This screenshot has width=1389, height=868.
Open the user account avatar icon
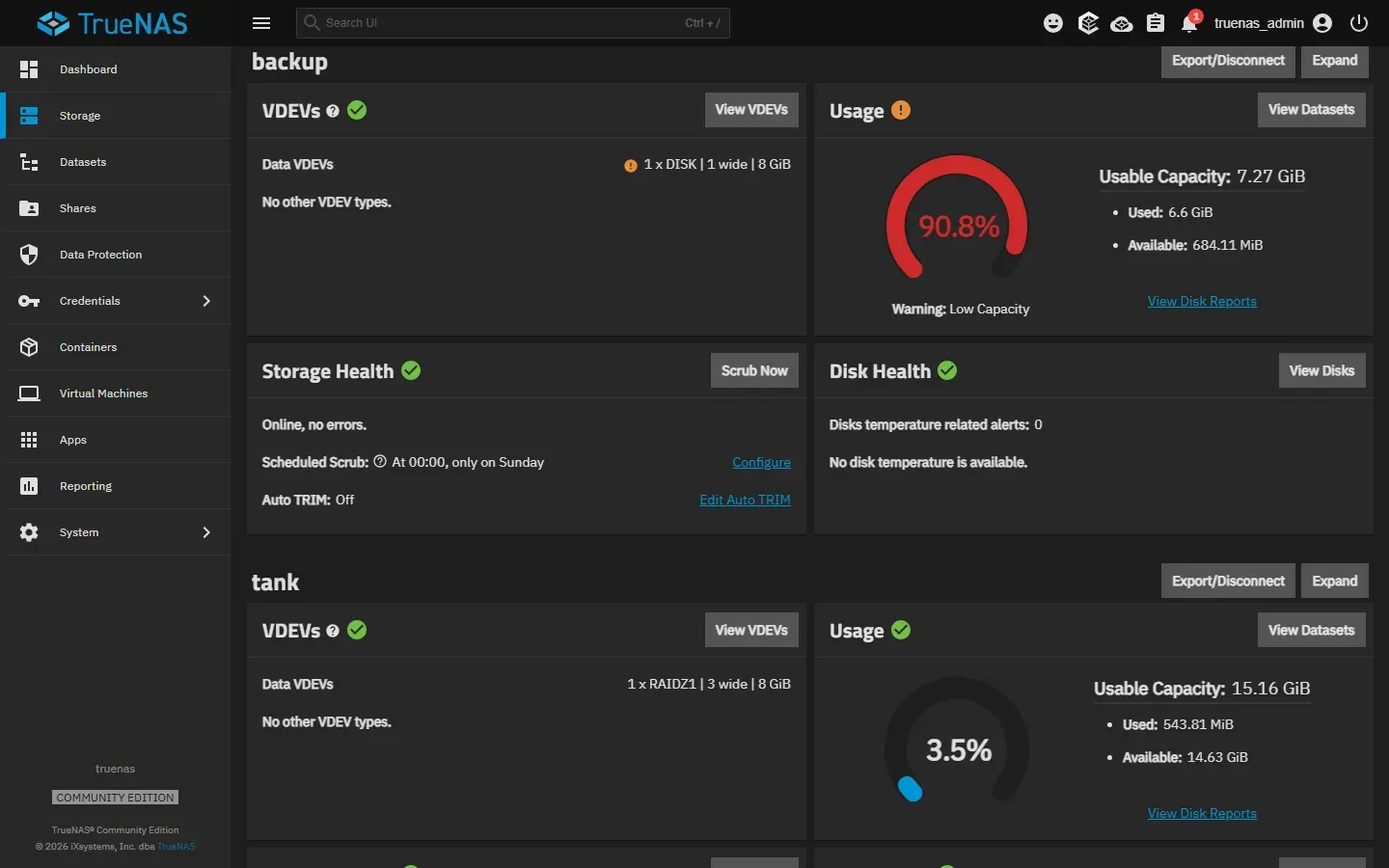pos(1322,23)
